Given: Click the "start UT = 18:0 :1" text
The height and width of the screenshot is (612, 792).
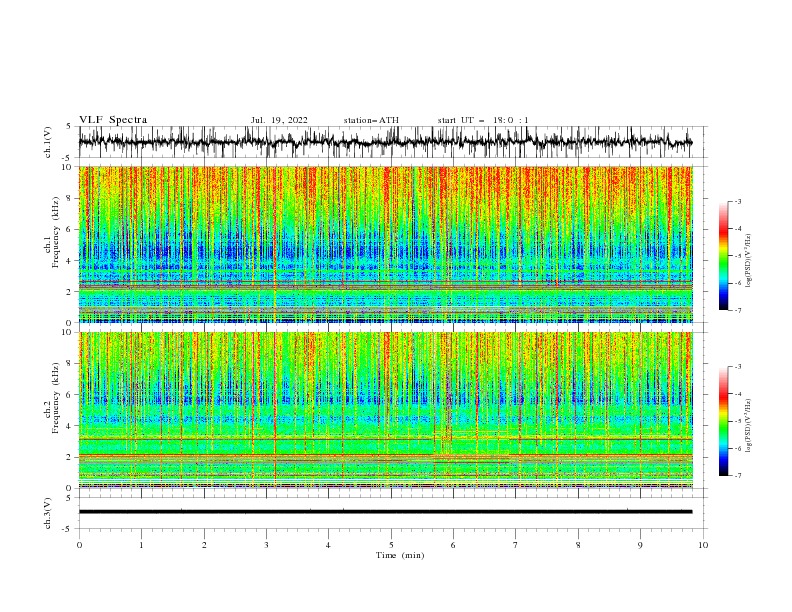Looking at the screenshot, I should [x=483, y=120].
